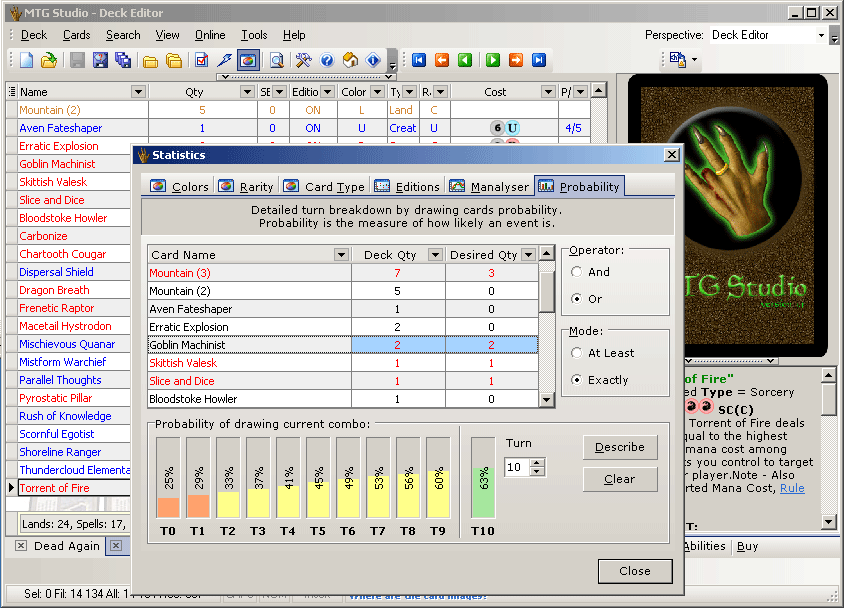Open the Perspective dropdown
This screenshot has height=608, width=844.
pyautogui.click(x=821, y=36)
